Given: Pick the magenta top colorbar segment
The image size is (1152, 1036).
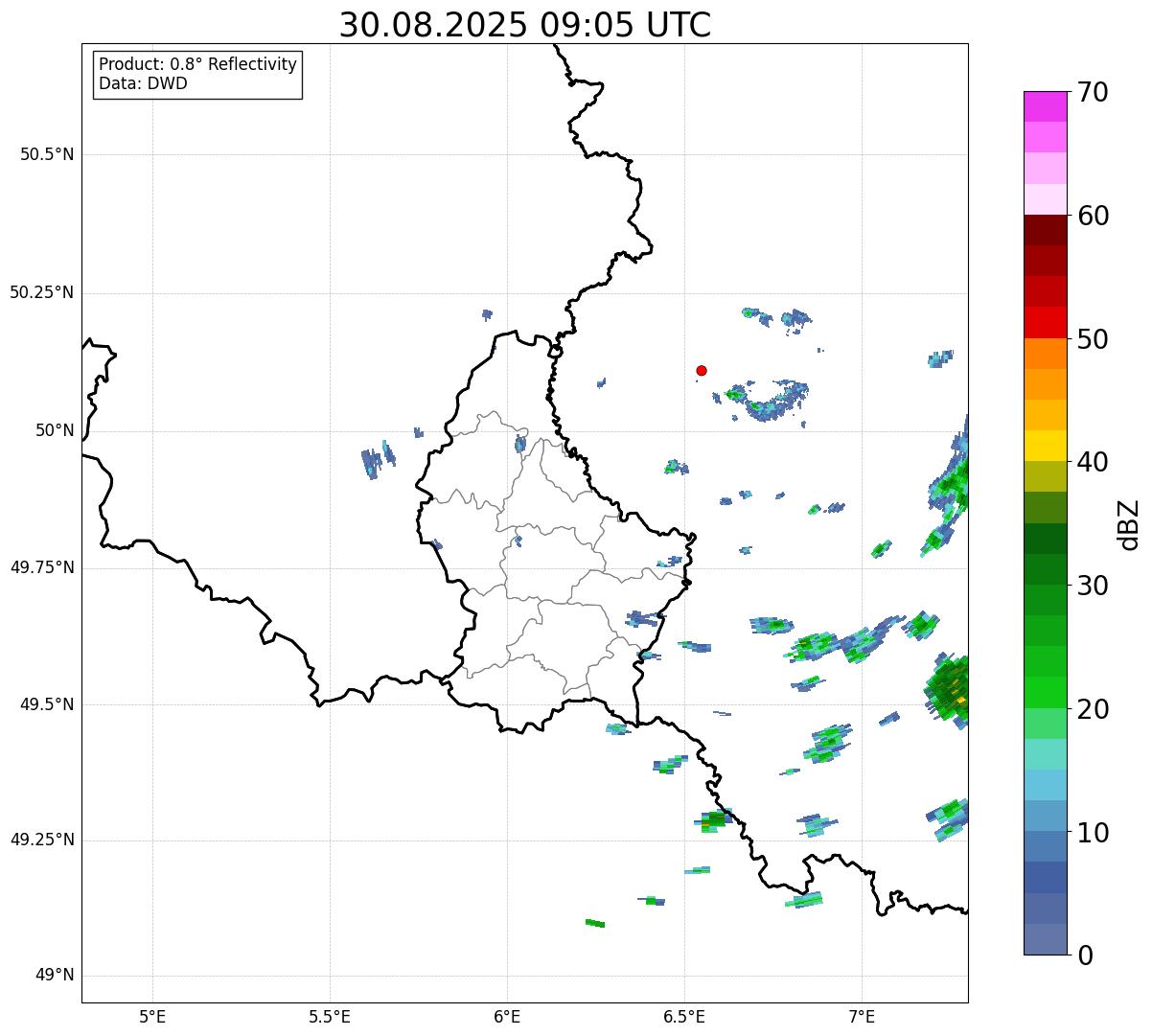Looking at the screenshot, I should point(1046,106).
